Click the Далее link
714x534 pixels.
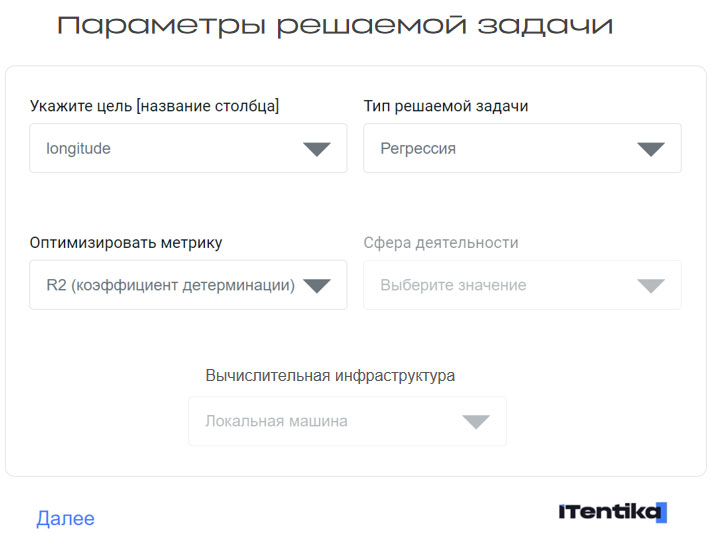(65, 518)
